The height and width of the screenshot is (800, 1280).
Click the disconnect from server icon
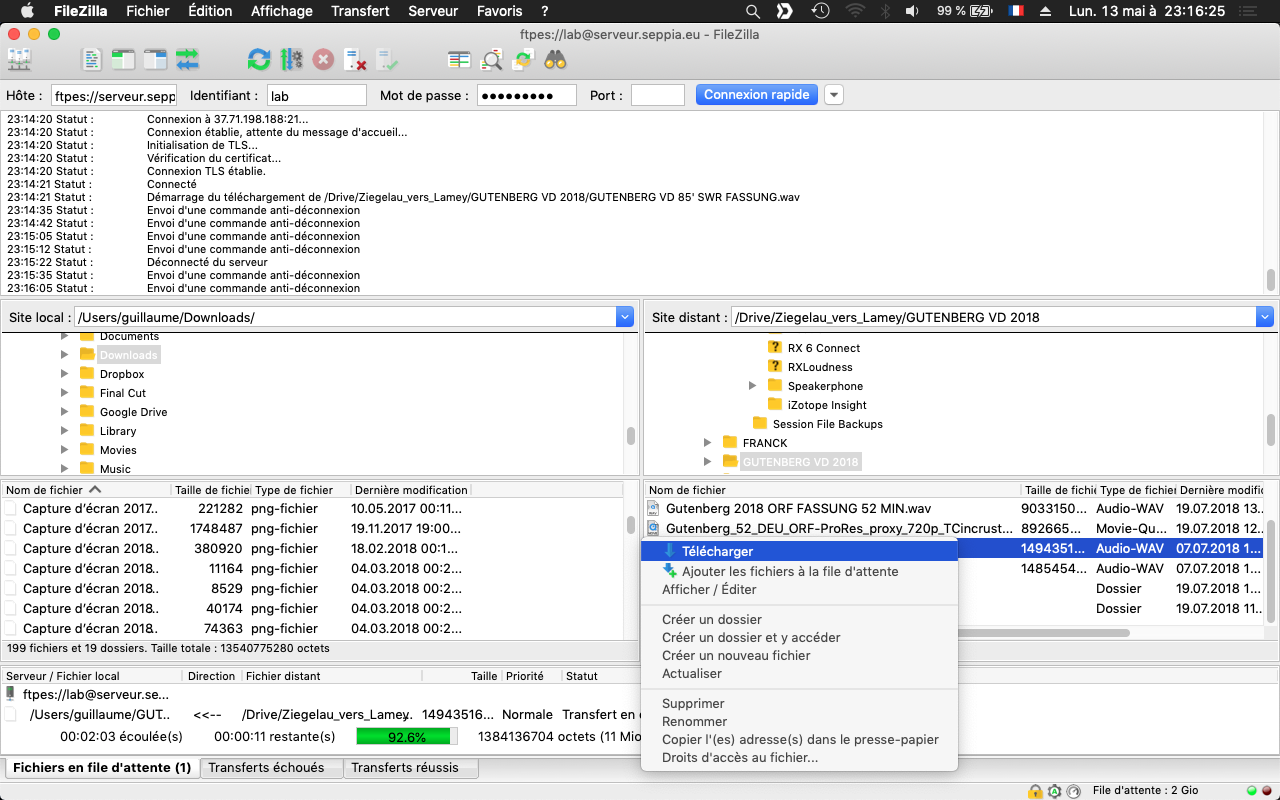[x=355, y=60]
